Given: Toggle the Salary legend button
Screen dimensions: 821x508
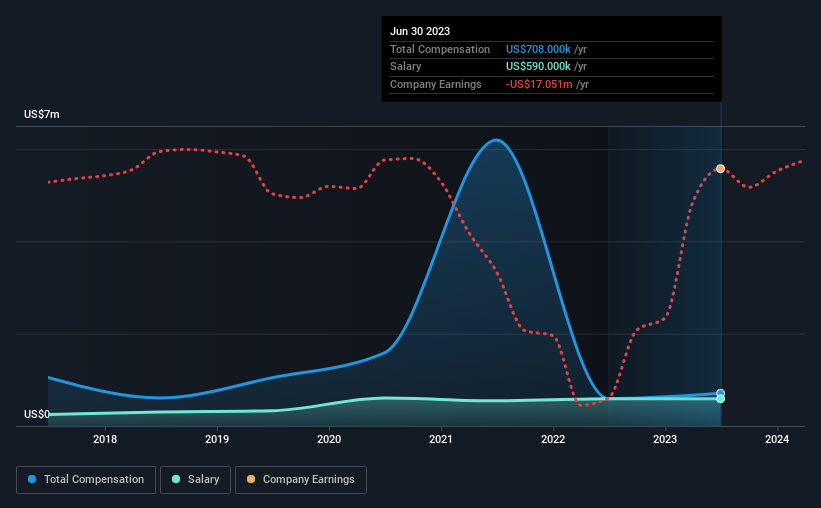Looking at the screenshot, I should tap(195, 480).
